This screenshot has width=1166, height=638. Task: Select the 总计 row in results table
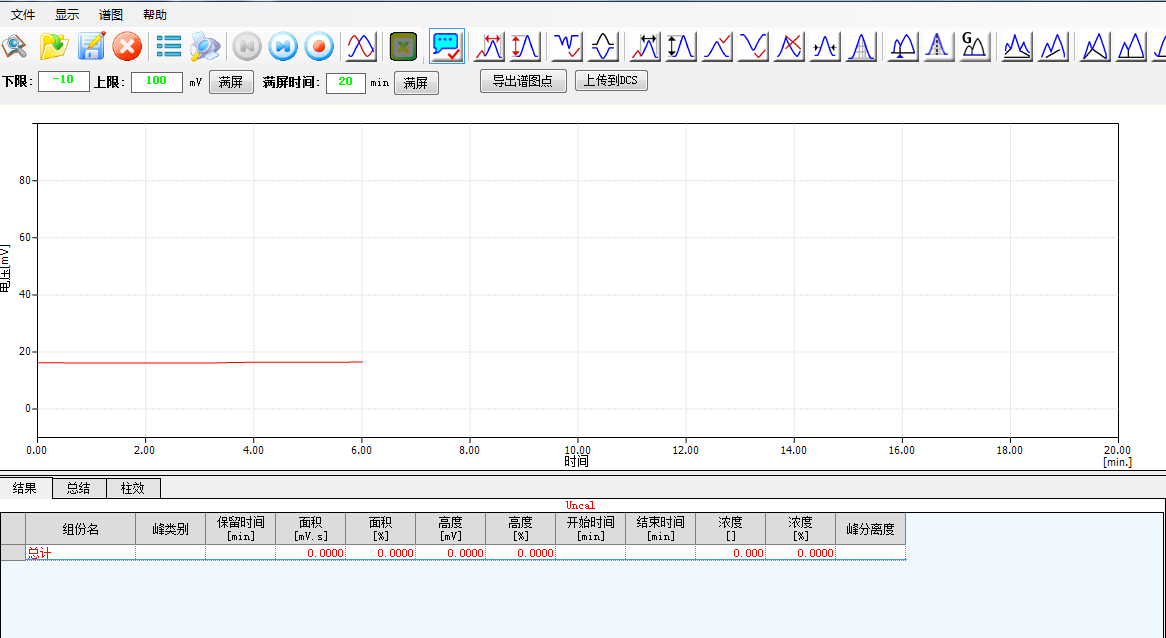point(454,552)
